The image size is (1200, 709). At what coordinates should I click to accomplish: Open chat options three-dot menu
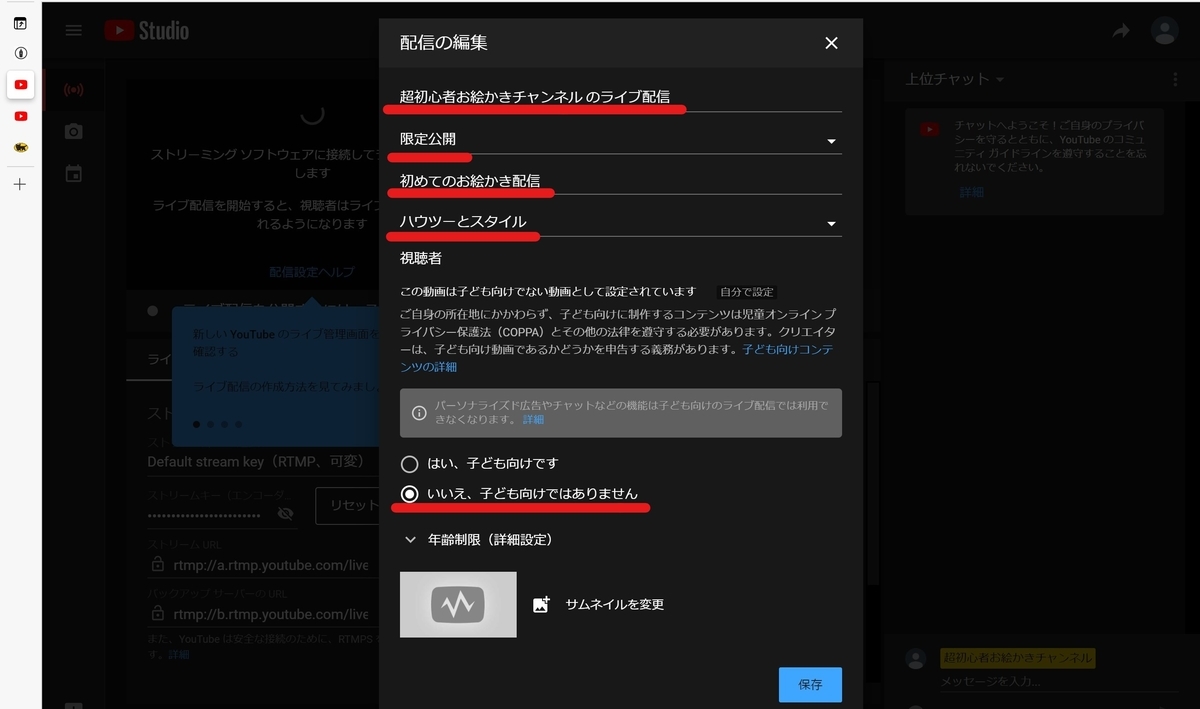pos(1176,79)
